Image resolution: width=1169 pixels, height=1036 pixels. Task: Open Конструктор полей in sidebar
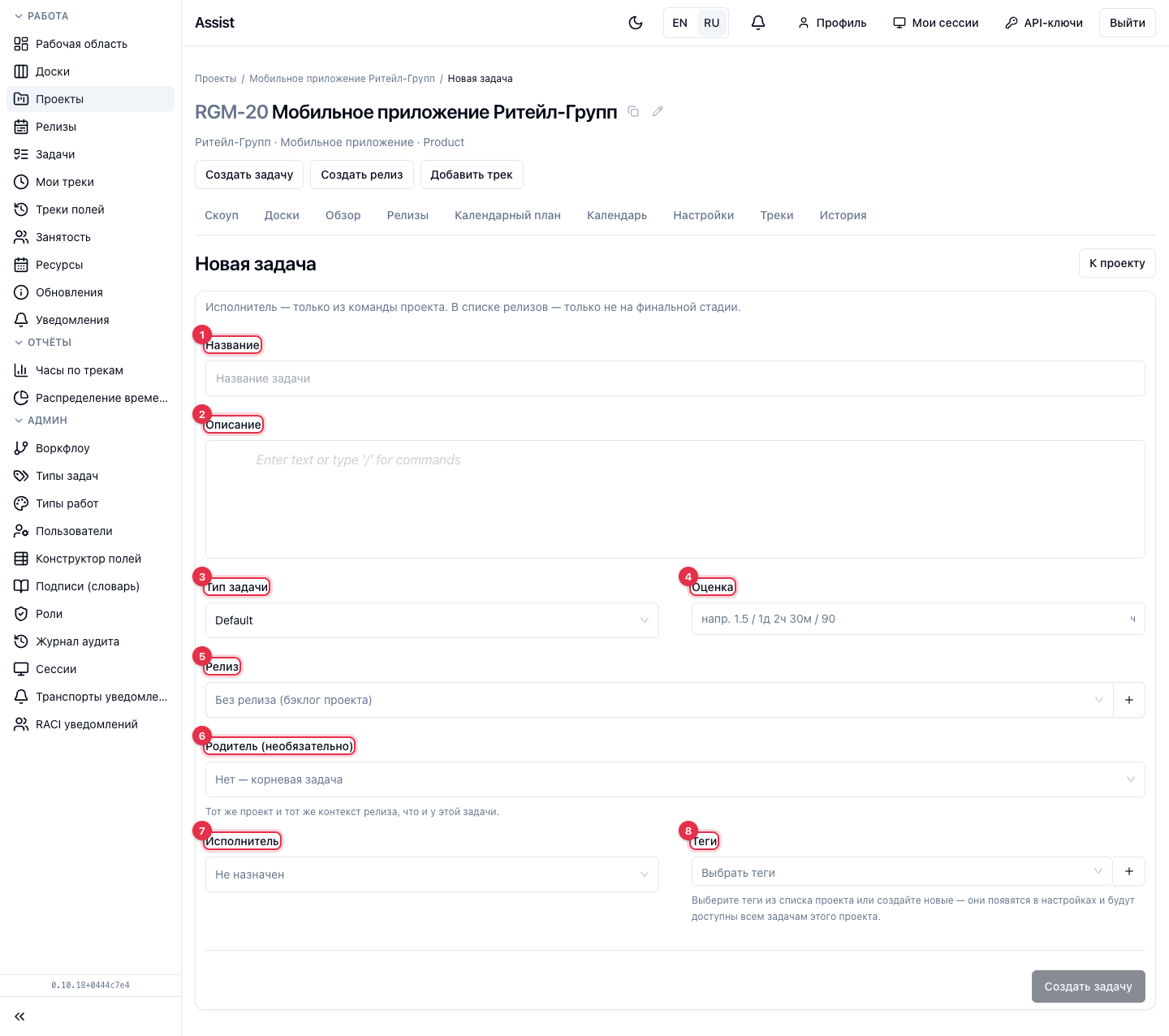[90, 559]
